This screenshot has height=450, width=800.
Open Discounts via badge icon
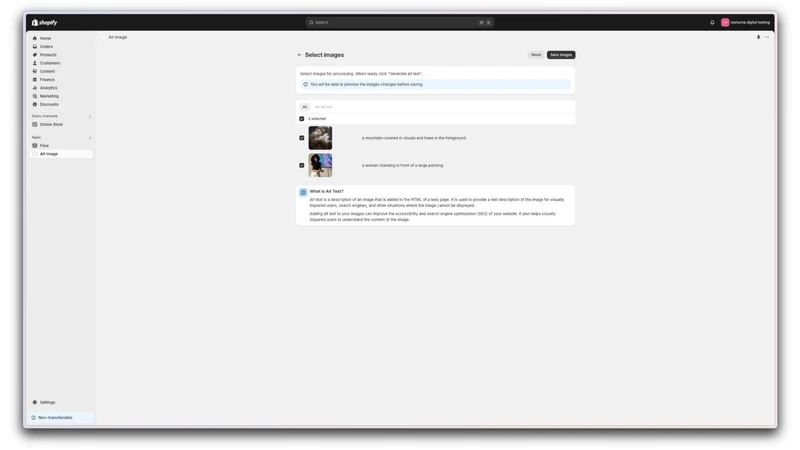point(35,104)
